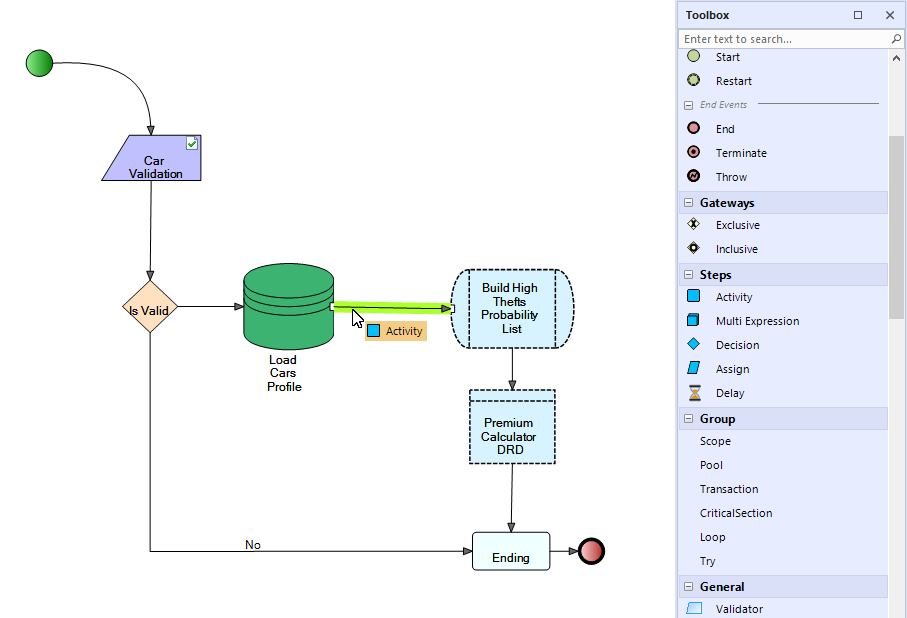This screenshot has height=618, width=907.
Task: Select the Ending activity node
Action: click(x=511, y=551)
